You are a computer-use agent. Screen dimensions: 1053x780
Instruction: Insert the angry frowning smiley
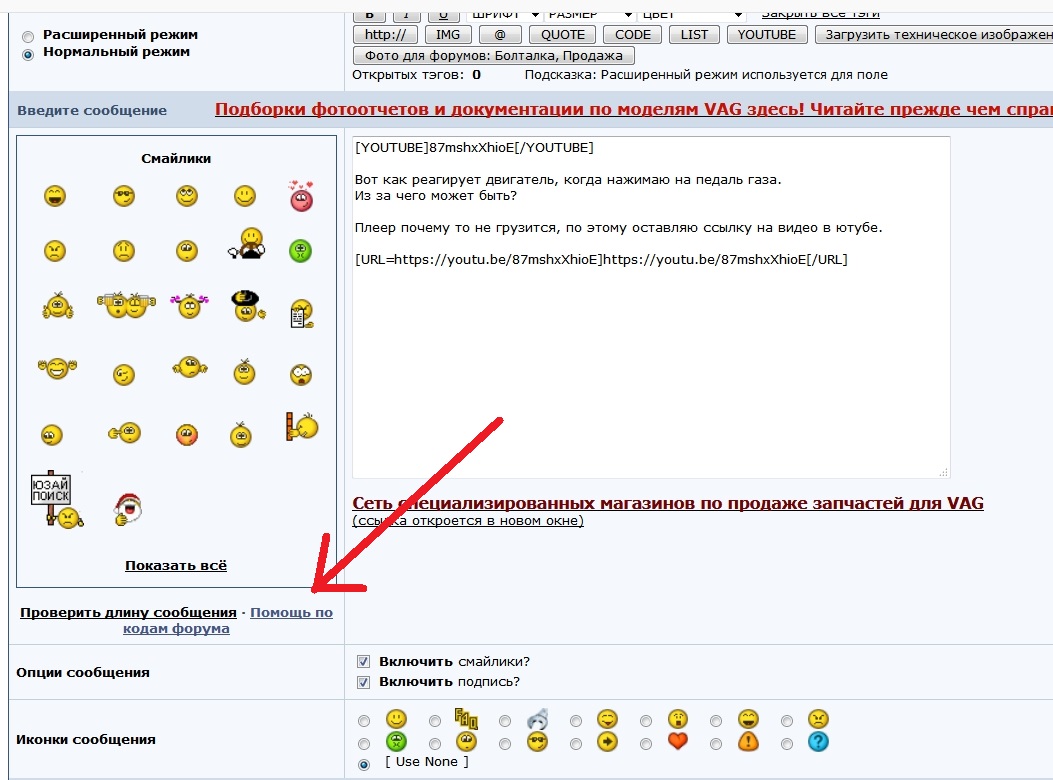point(55,250)
